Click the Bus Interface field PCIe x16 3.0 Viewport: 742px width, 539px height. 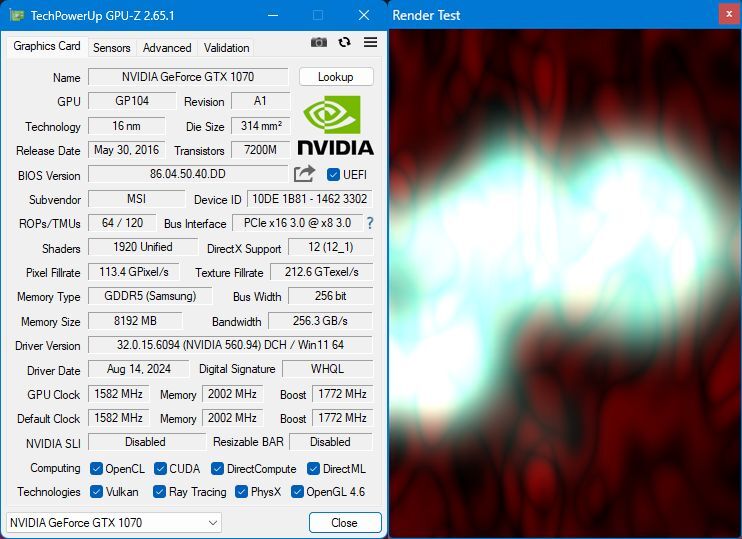(297, 223)
